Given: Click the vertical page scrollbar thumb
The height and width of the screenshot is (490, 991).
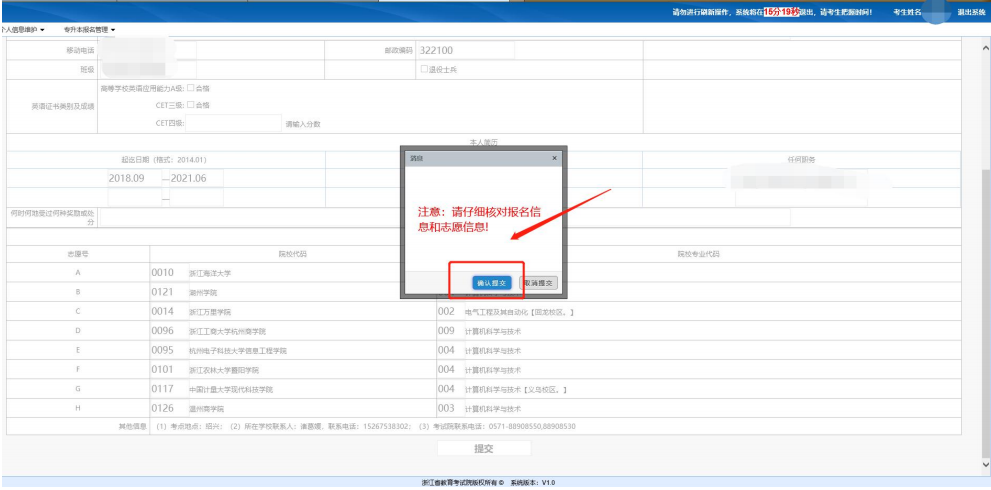Looking at the screenshot, I should click(985, 300).
